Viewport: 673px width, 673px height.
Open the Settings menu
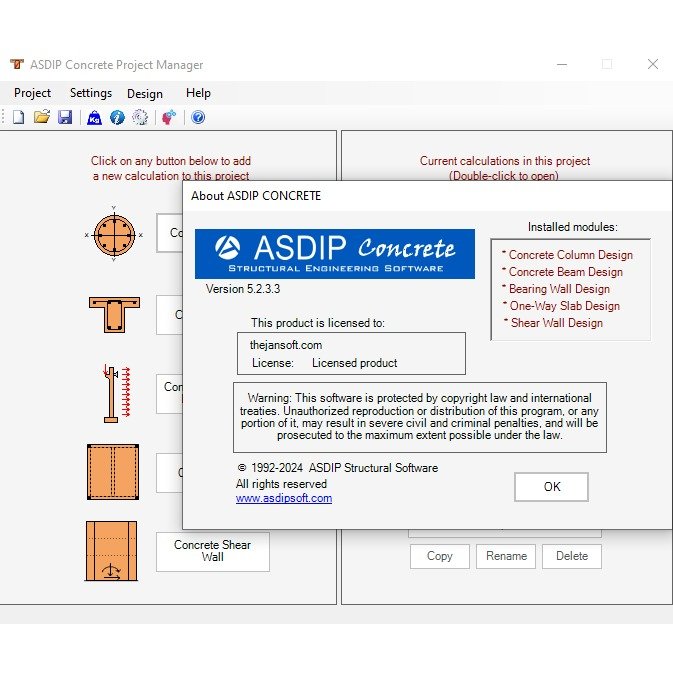tap(91, 93)
